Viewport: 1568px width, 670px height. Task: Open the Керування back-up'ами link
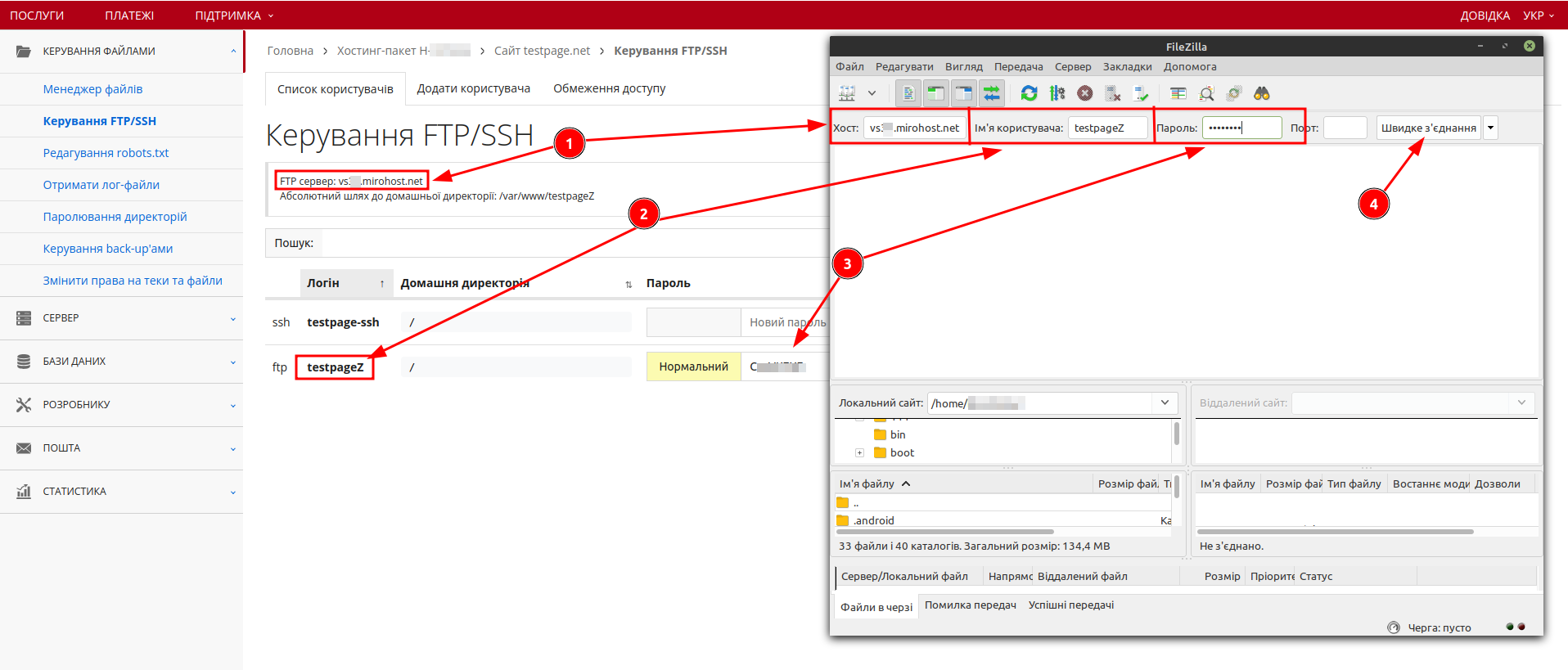[x=108, y=249]
